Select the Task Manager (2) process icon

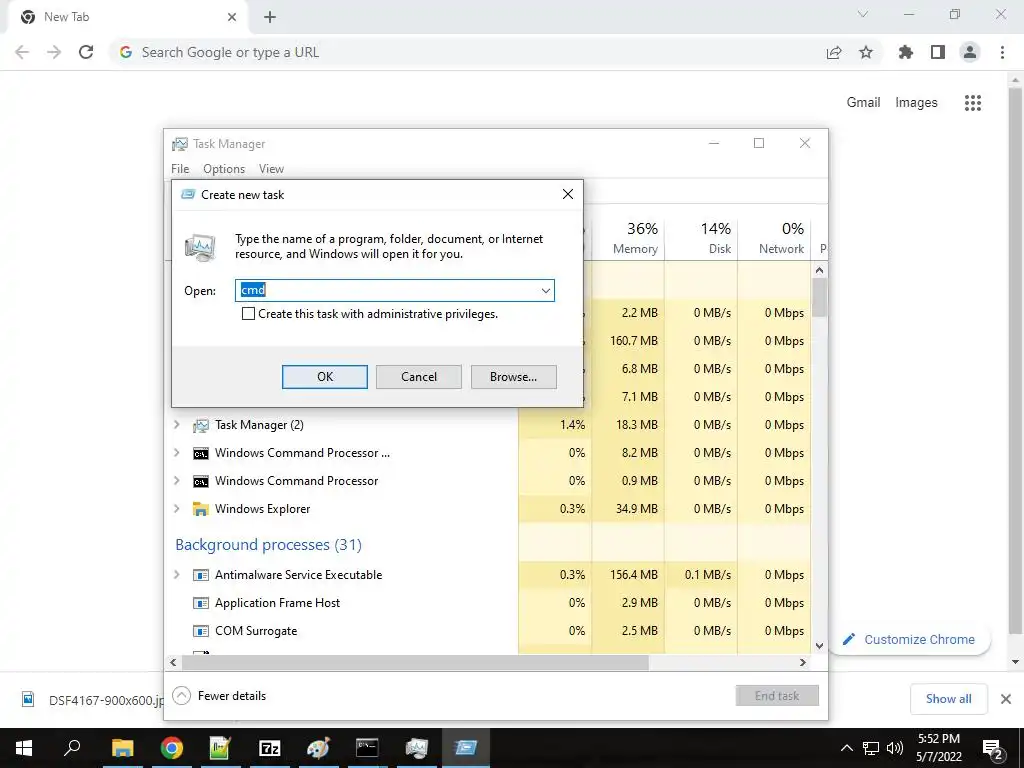(x=200, y=425)
